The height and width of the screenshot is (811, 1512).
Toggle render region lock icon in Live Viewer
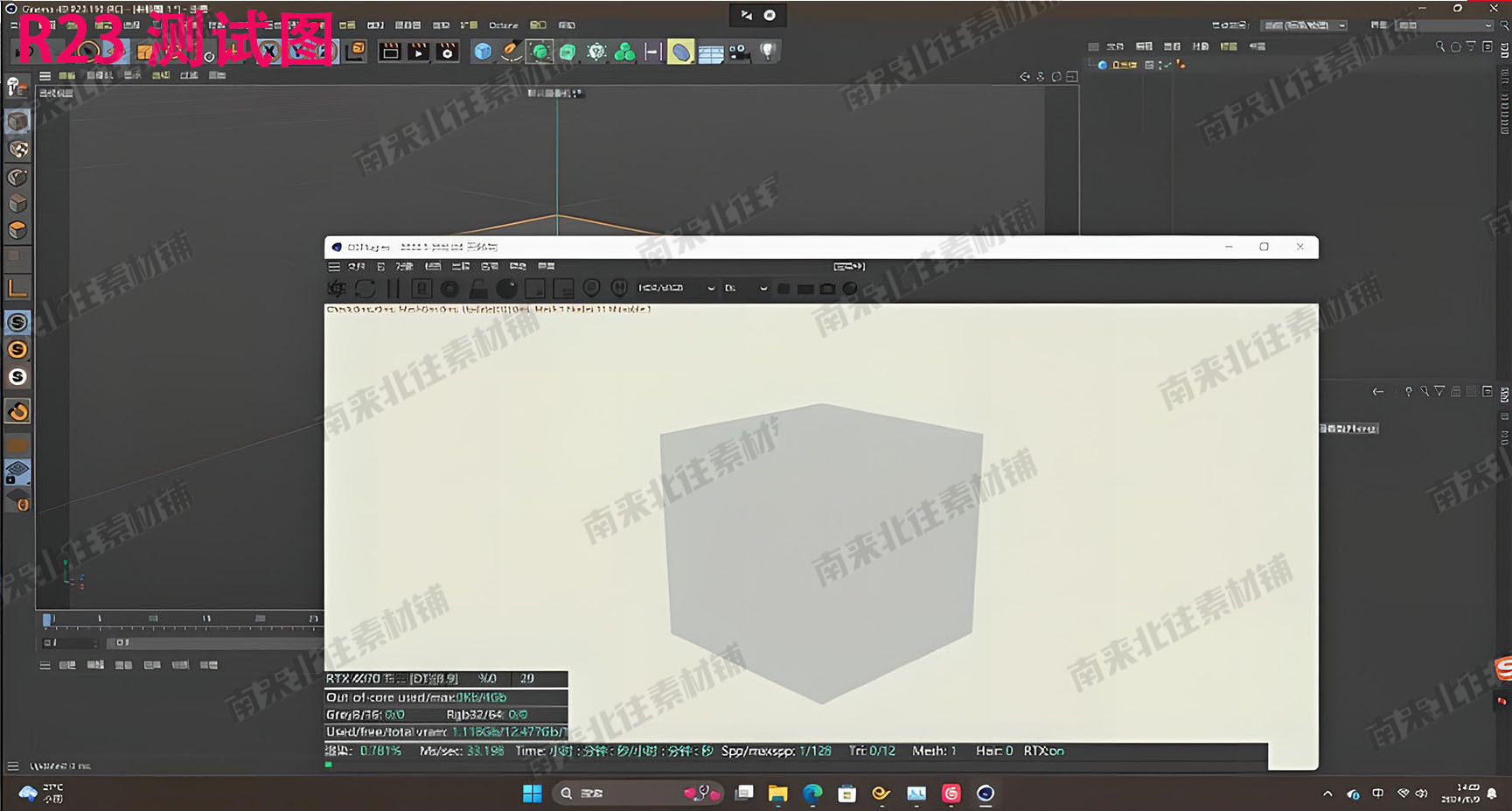(x=478, y=289)
